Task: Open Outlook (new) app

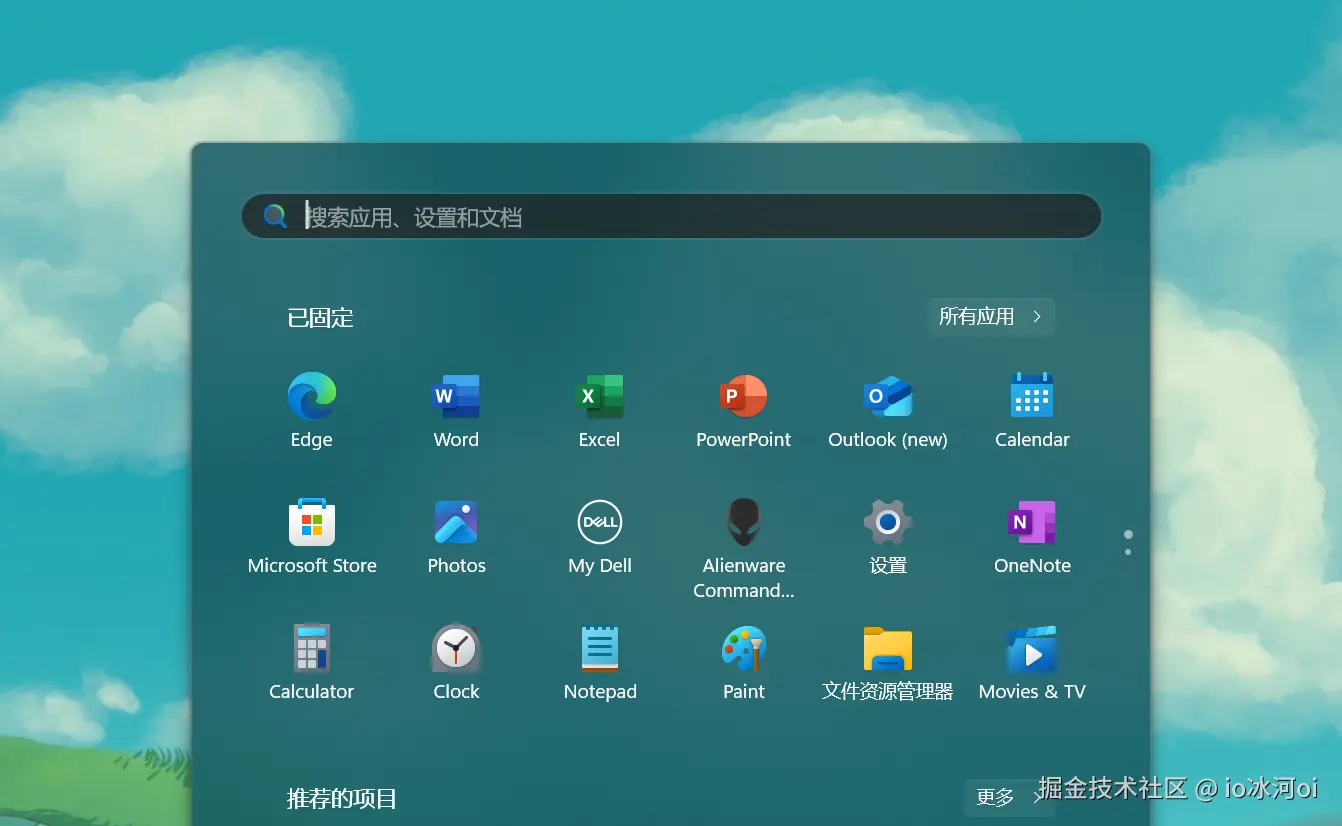Action: (x=888, y=396)
